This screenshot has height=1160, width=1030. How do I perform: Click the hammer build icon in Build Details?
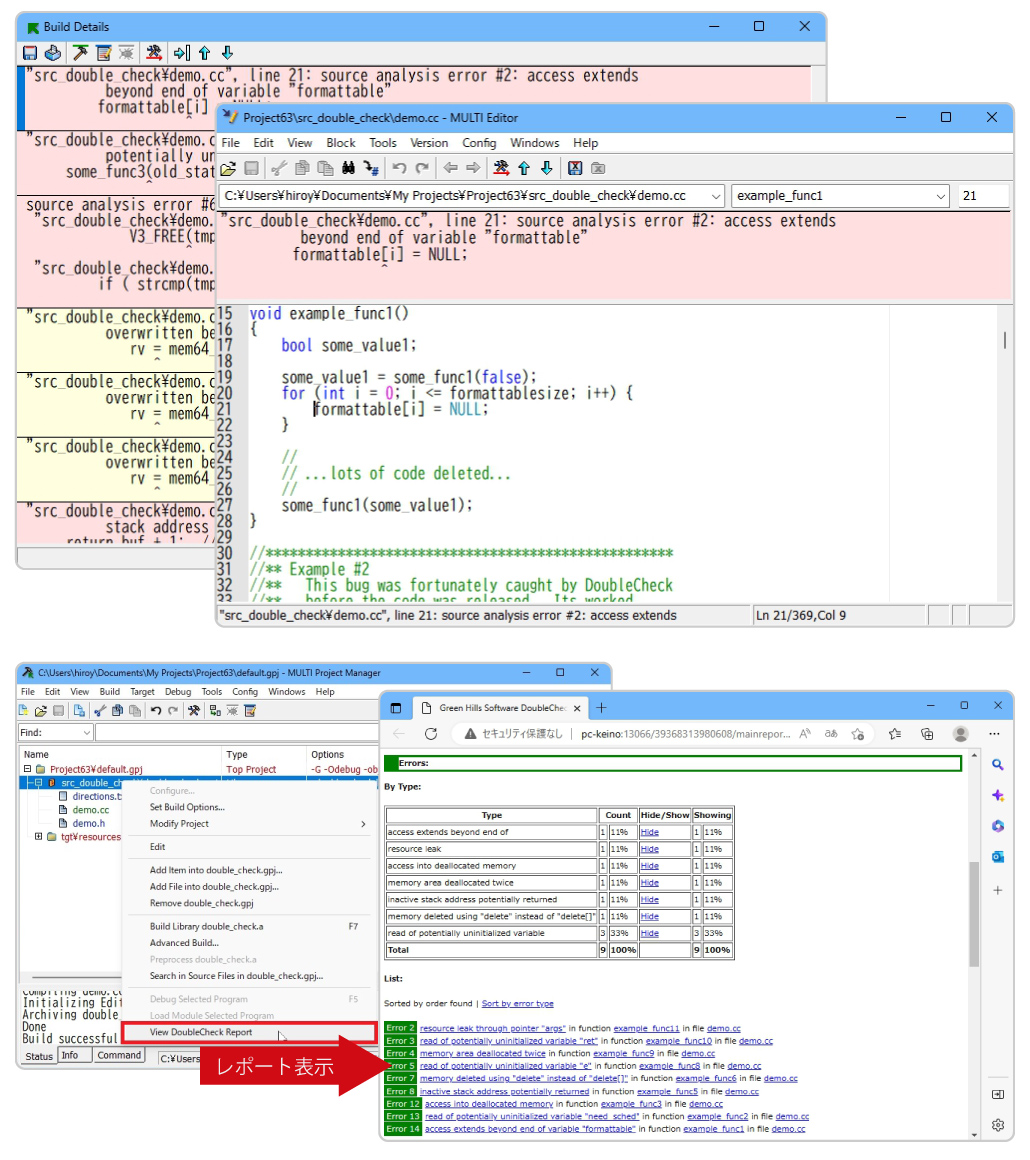(80, 53)
